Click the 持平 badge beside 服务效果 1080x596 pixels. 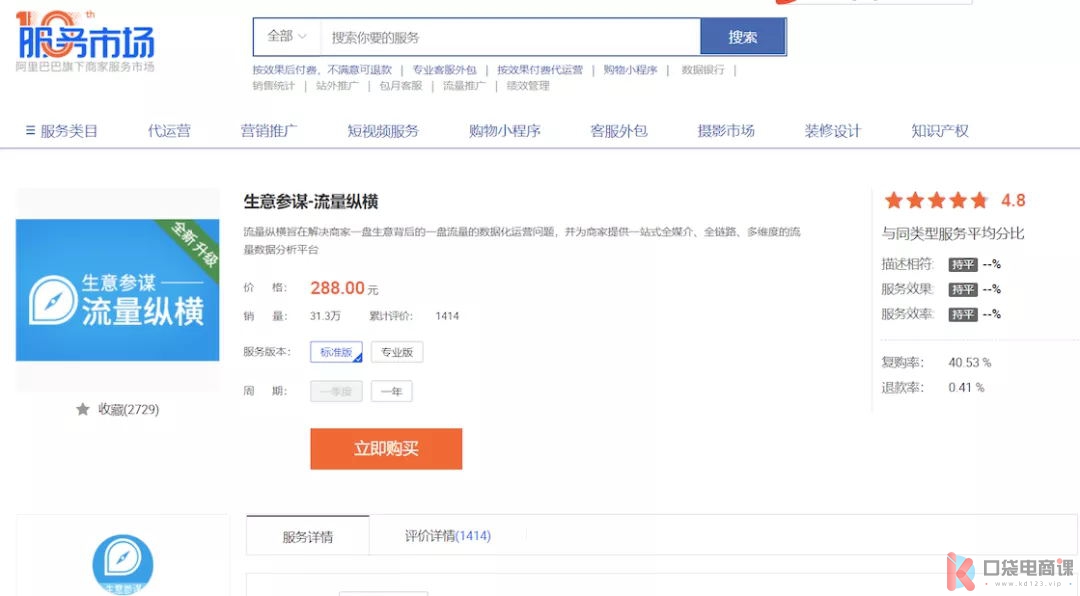[x=962, y=289]
